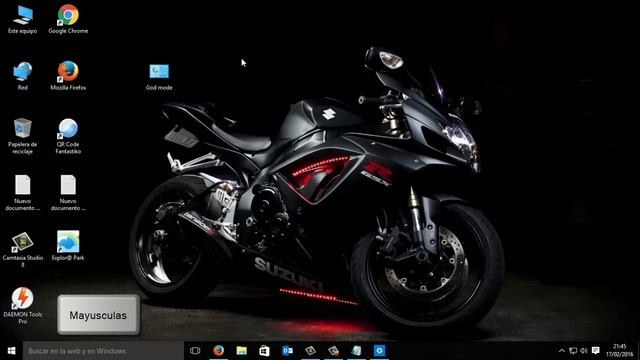Open Firefox from the taskbar
Viewport: 640px width, 360px height.
pos(218,351)
